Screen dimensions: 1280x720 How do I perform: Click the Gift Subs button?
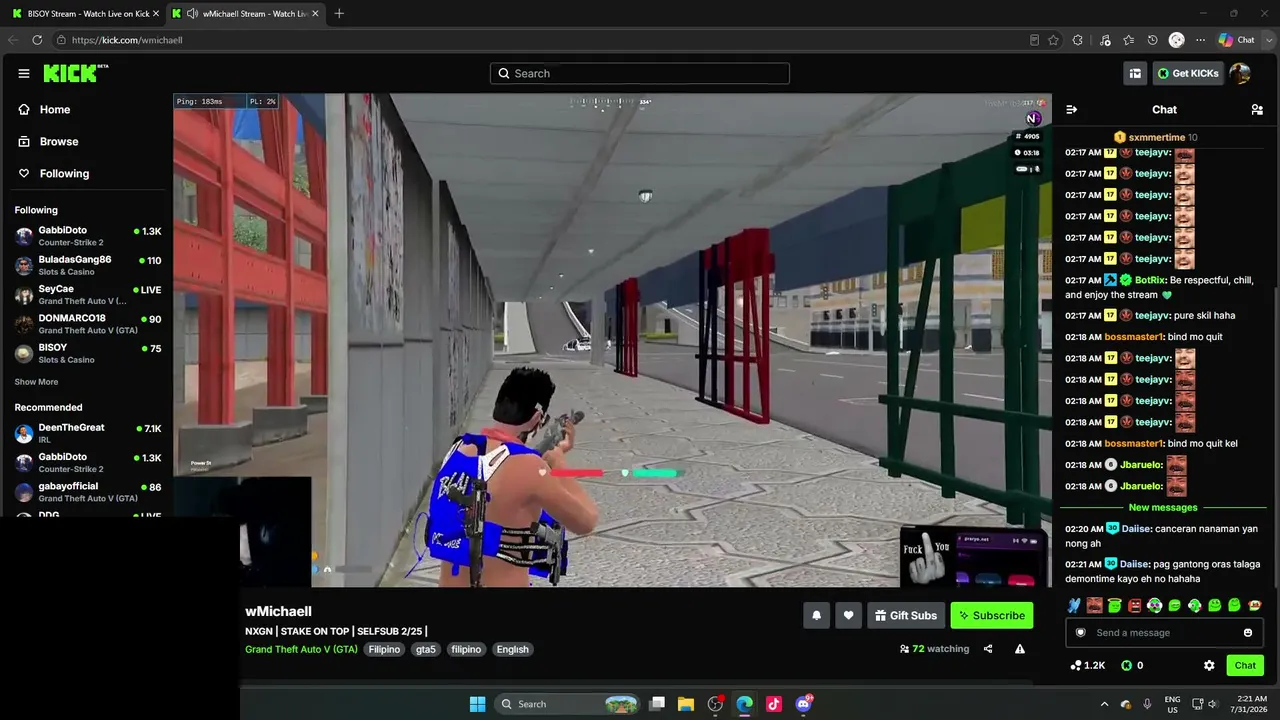point(906,616)
